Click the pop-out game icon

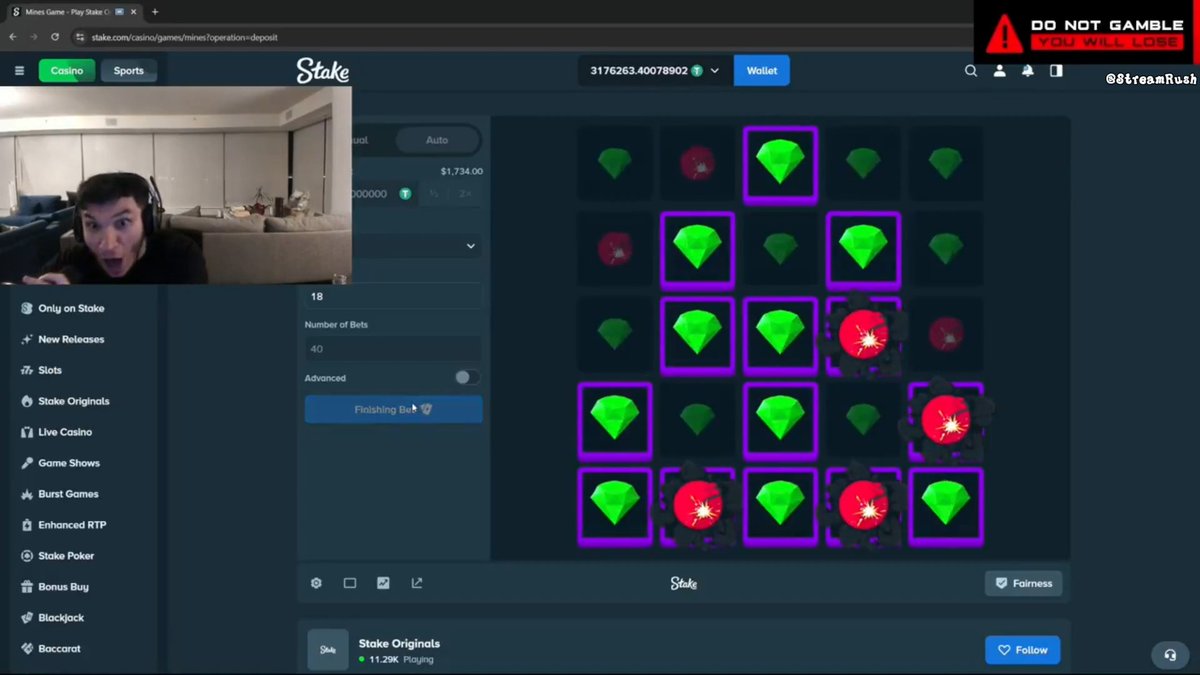(x=417, y=583)
